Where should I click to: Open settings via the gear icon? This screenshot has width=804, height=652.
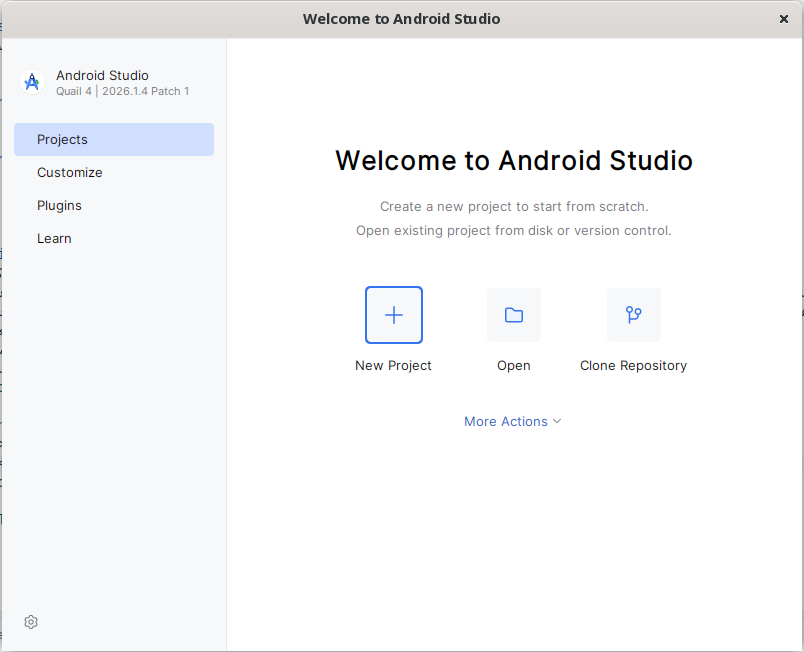coord(31,622)
